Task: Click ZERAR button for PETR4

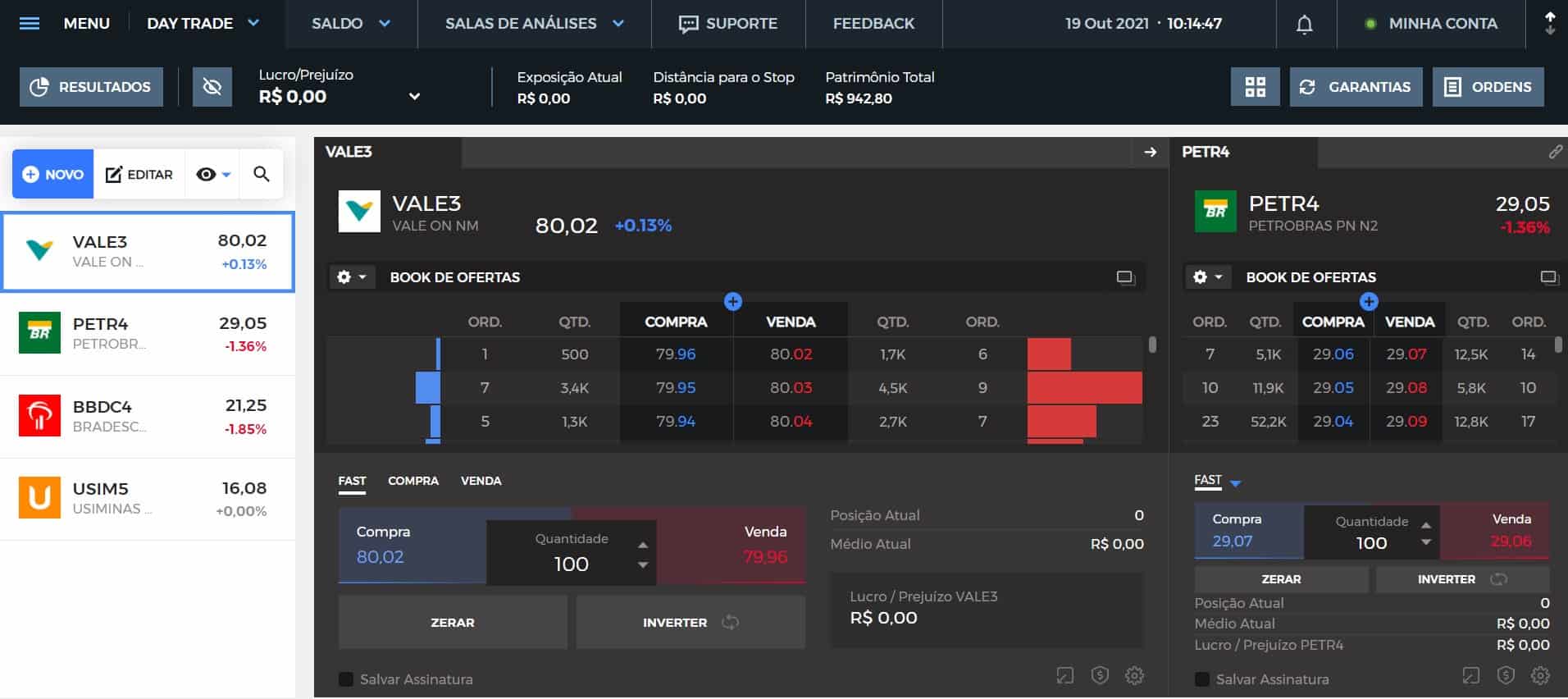Action: pos(1281,579)
